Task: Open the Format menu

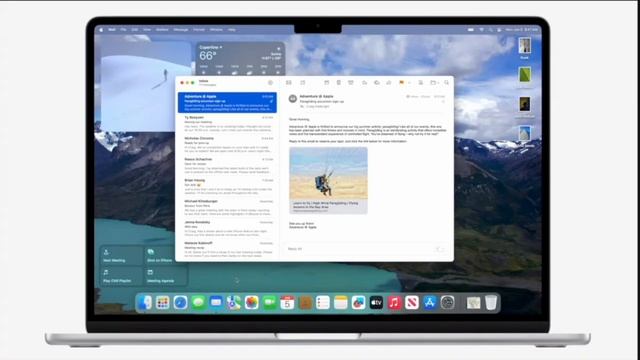Action: click(x=199, y=30)
